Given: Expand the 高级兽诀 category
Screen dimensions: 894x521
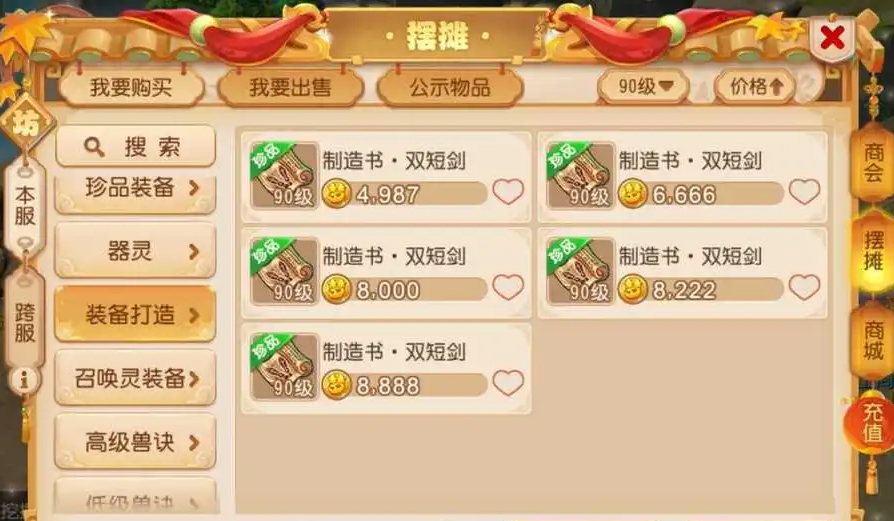Looking at the screenshot, I should click(135, 442).
